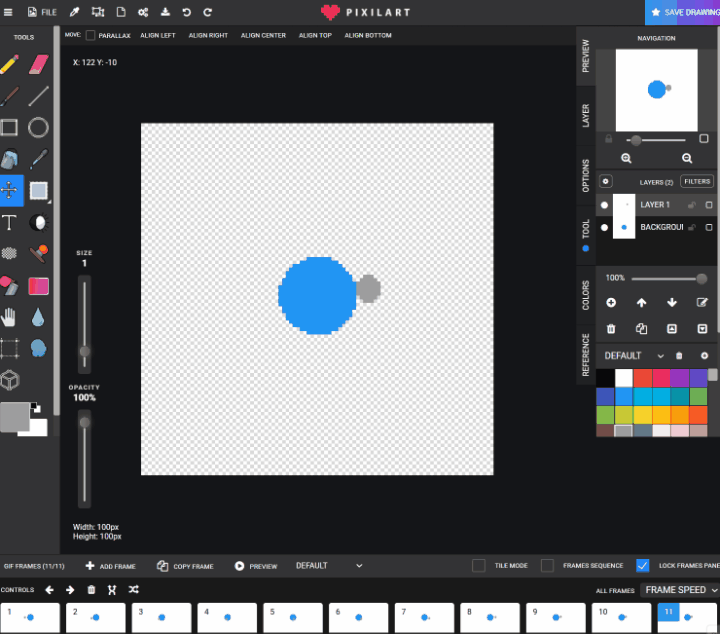Open the hamburger main menu
This screenshot has width=720, height=634.
tap(8, 12)
